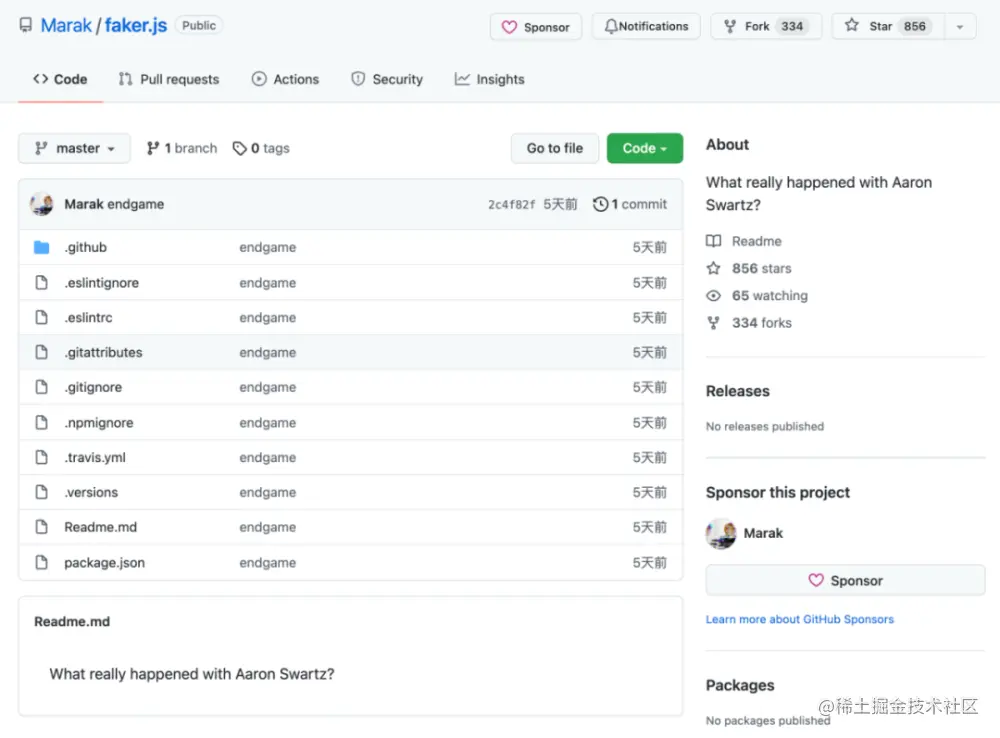Open the .travis.yml file
This screenshot has height=738, width=1000.
[x=95, y=457]
